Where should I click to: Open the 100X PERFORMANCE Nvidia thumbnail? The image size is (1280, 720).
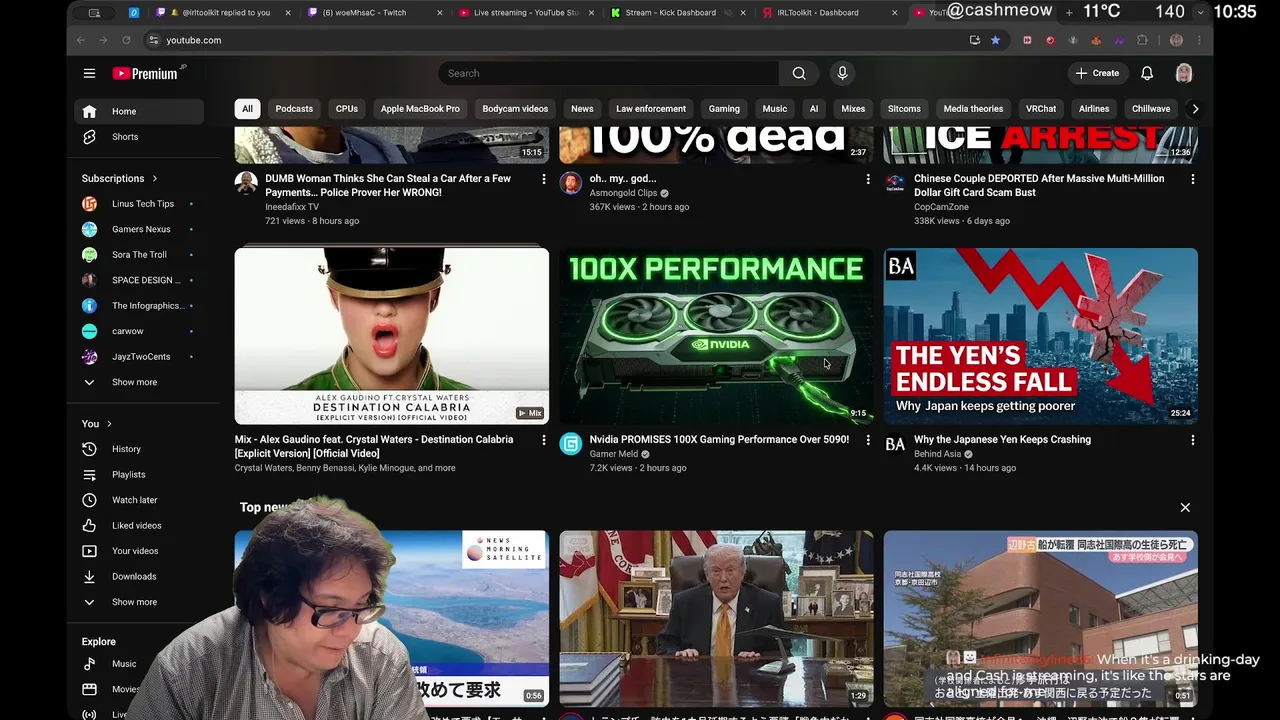716,336
